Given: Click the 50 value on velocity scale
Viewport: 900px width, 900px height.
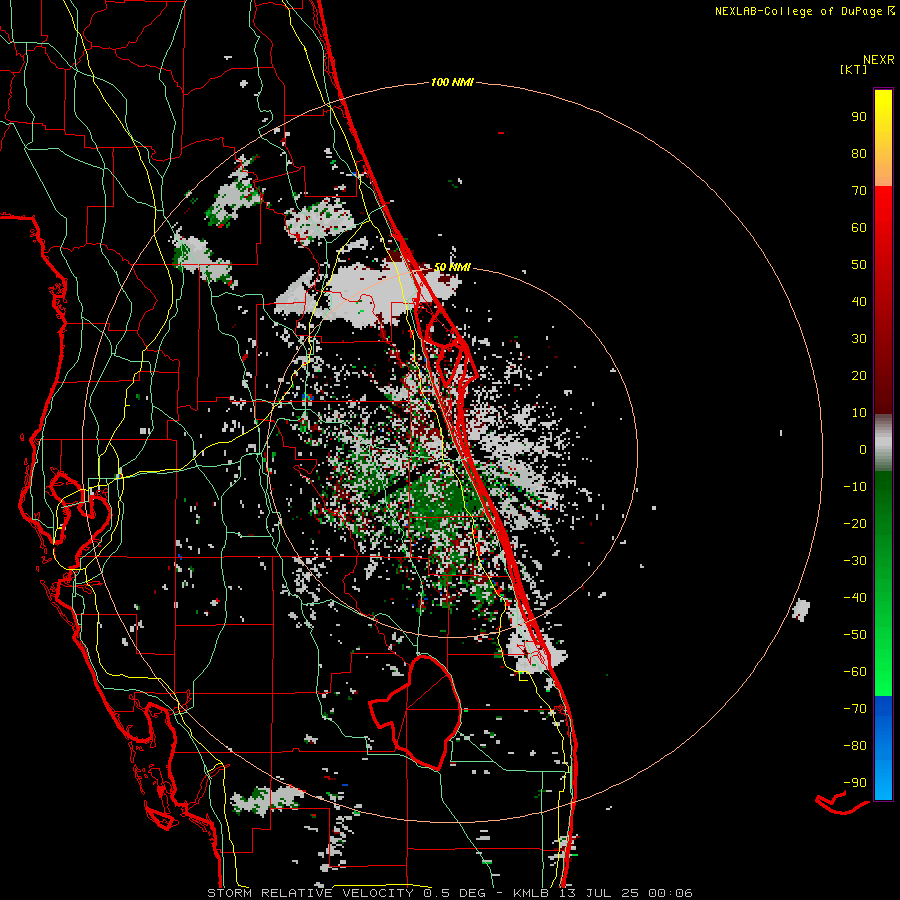Looking at the screenshot, I should click(x=859, y=265).
